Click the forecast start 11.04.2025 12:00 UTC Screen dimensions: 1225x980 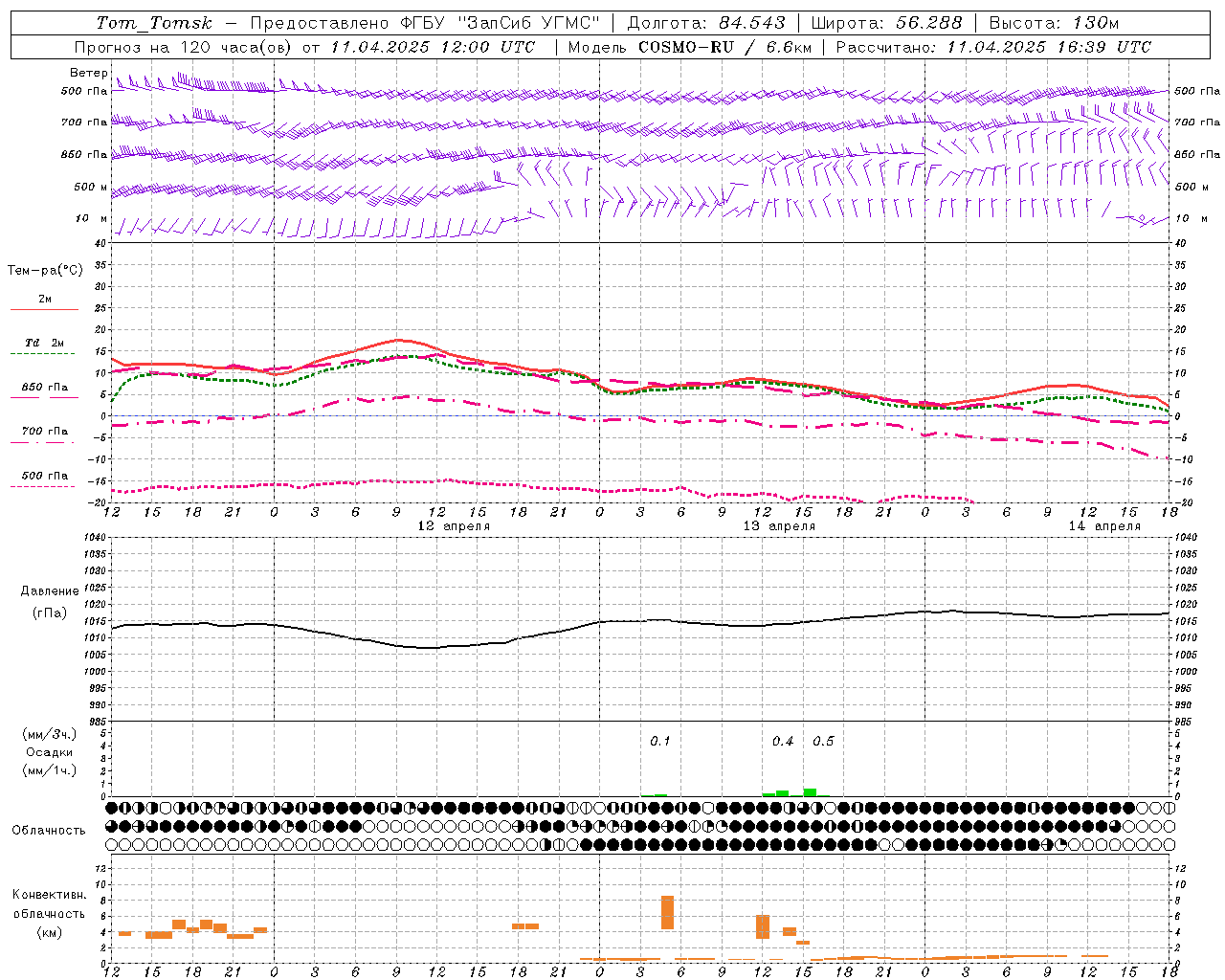pos(433,47)
